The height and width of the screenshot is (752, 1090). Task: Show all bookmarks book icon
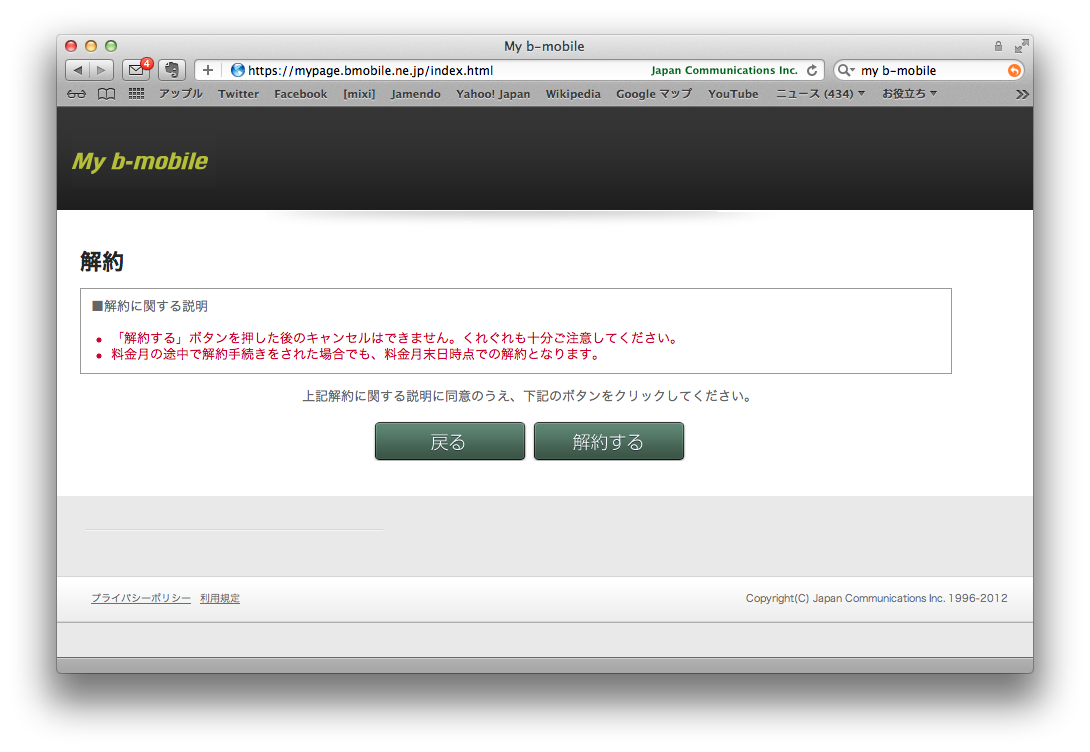pyautogui.click(x=106, y=94)
